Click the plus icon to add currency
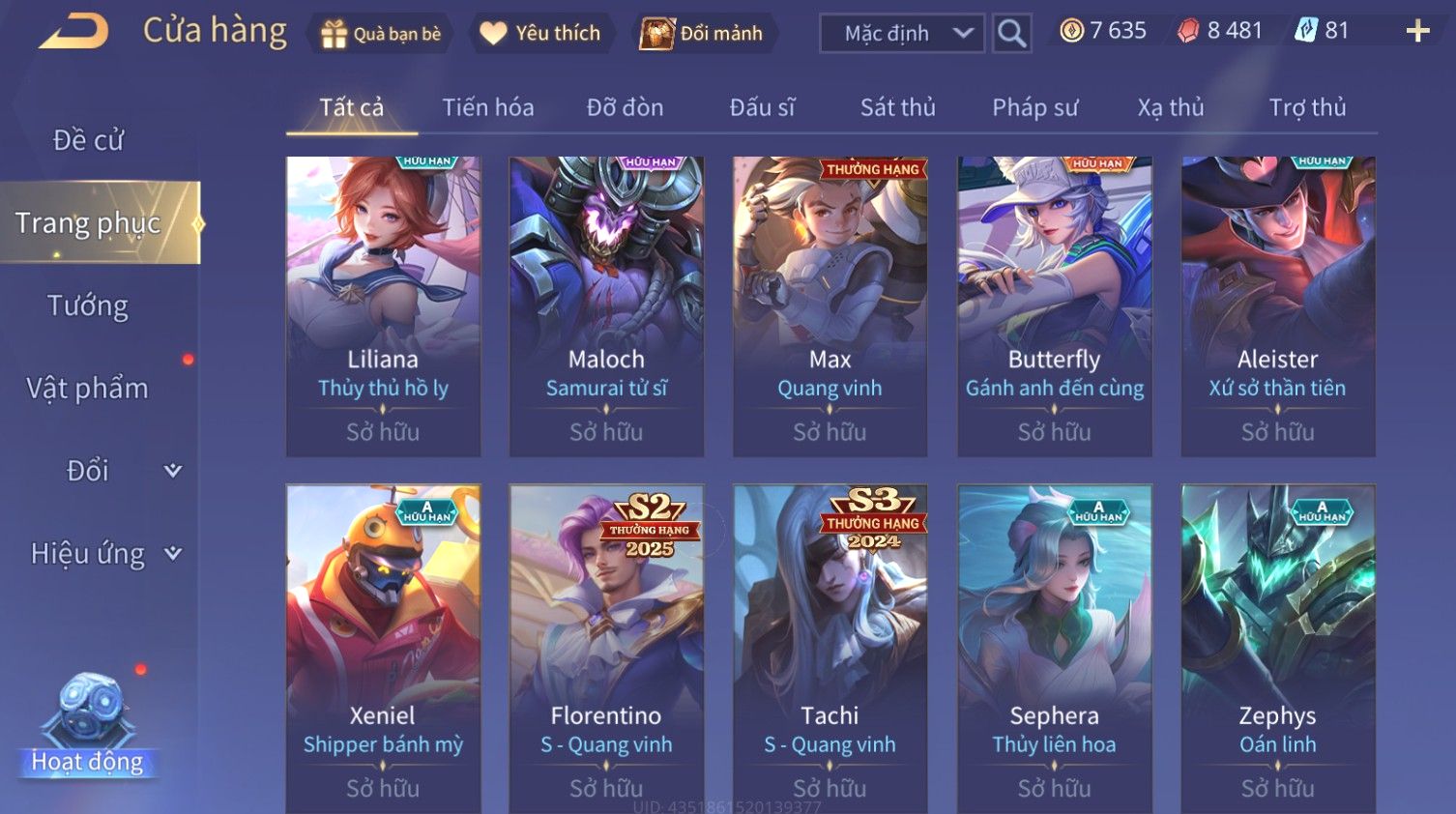Screen dimensions: 1456x814 pyautogui.click(x=1417, y=32)
